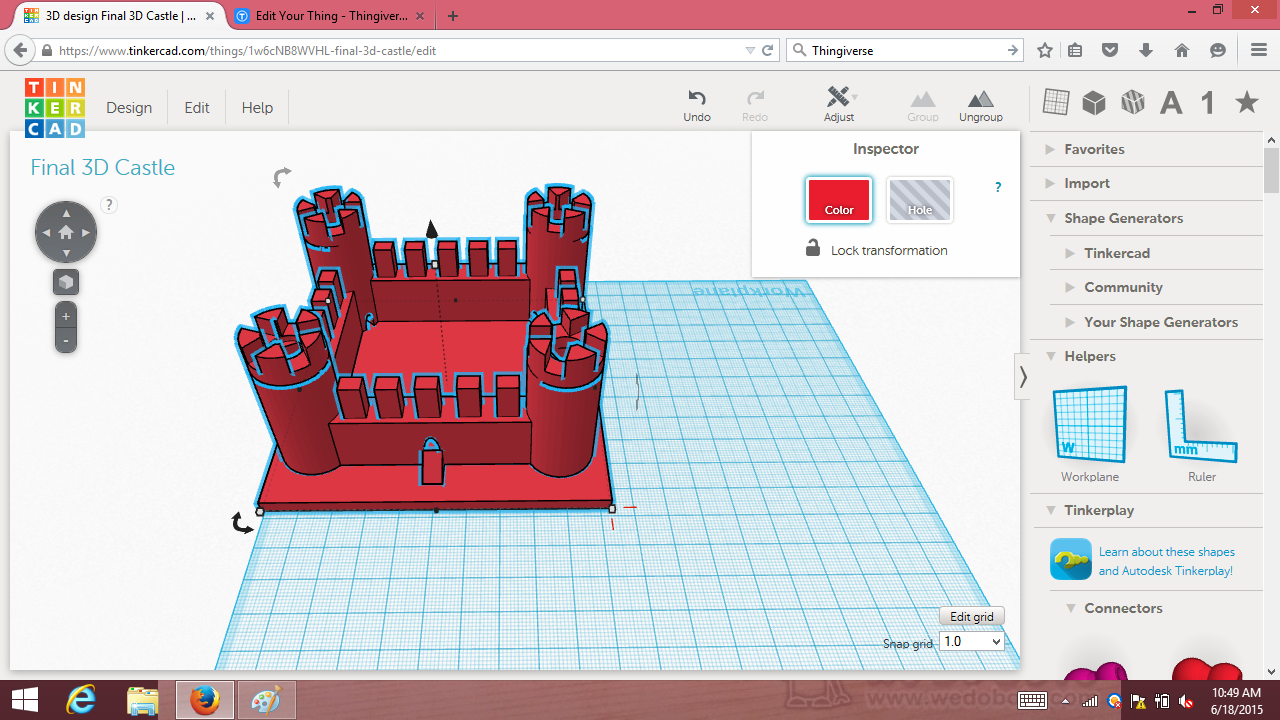Image resolution: width=1280 pixels, height=720 pixels.
Task: Open the Windows Start button
Action: (x=24, y=700)
